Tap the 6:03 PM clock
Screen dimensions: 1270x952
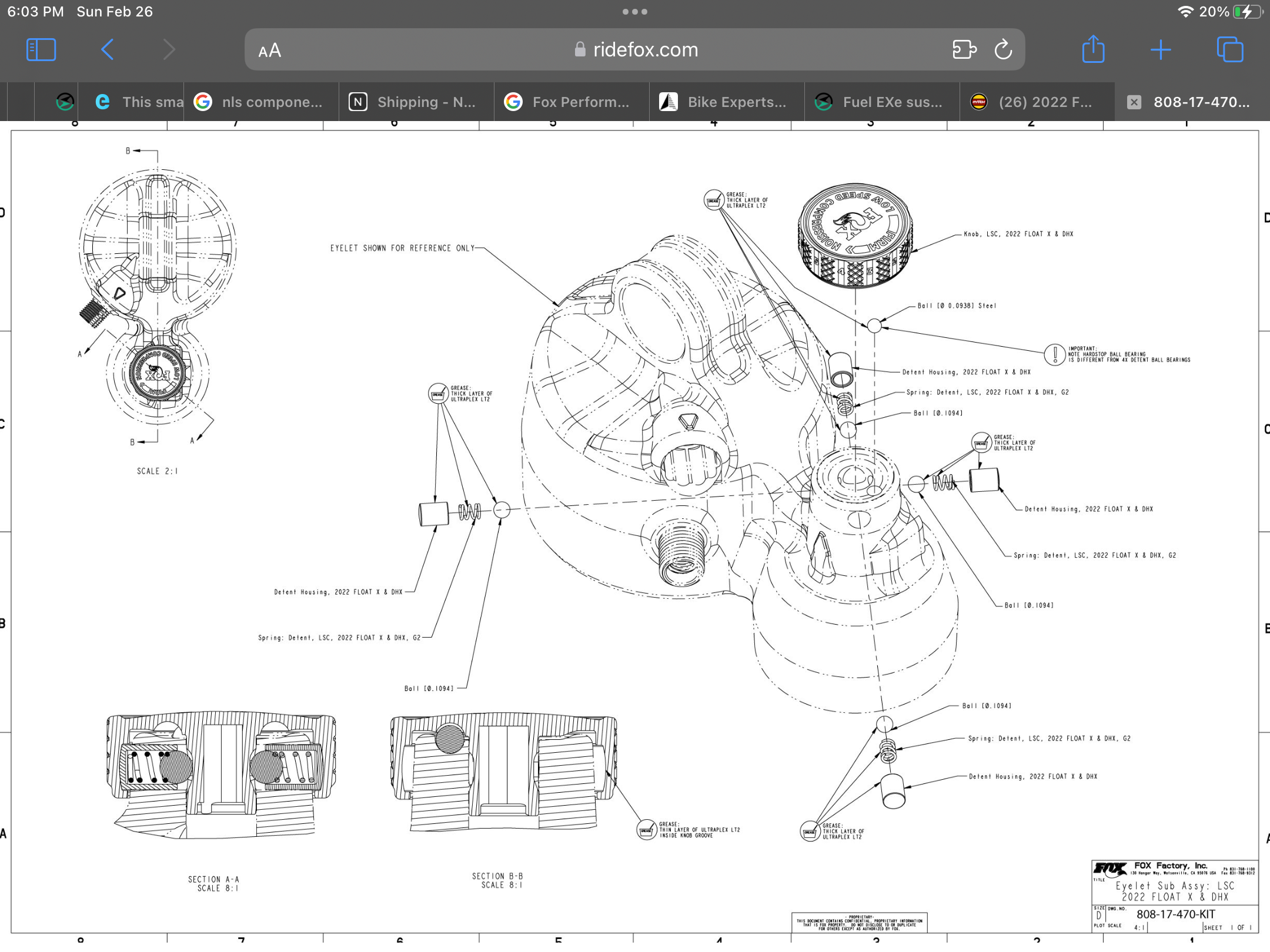35,12
